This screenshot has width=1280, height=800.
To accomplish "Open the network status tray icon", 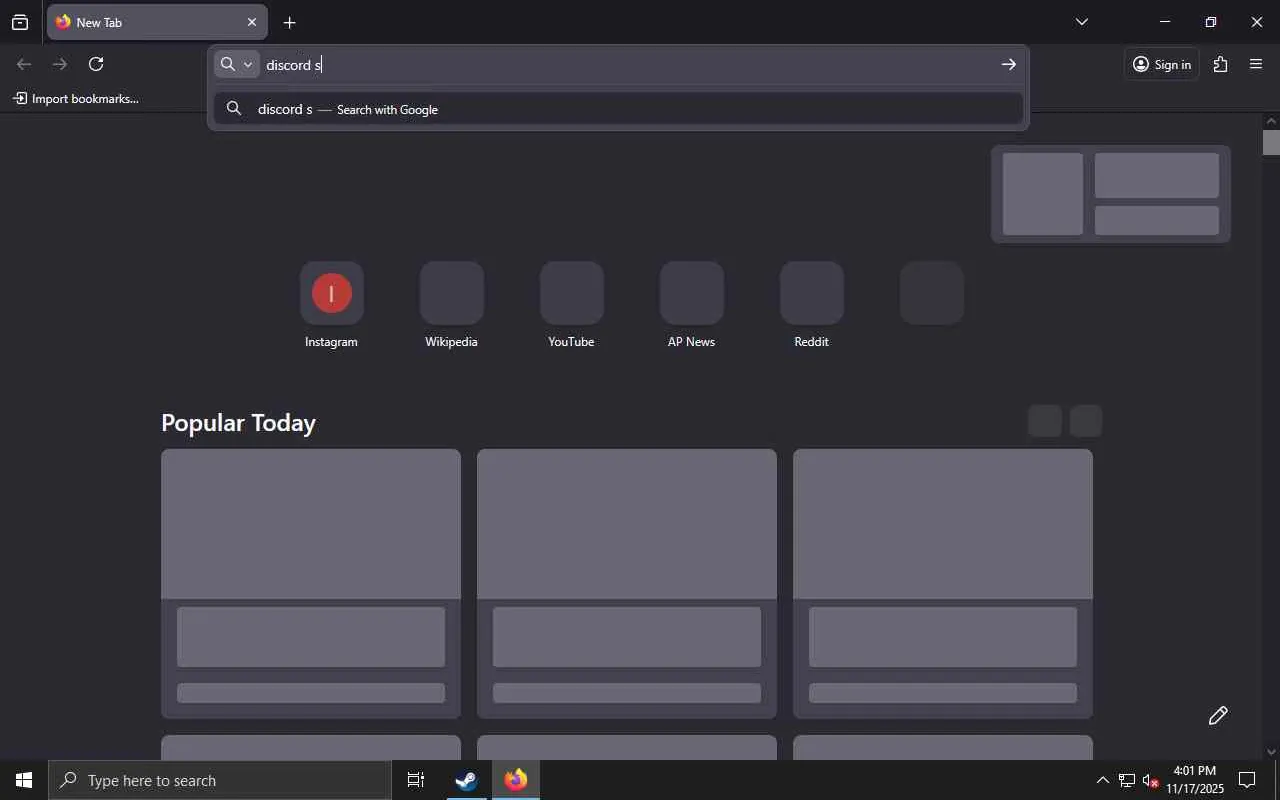I will 1126,780.
